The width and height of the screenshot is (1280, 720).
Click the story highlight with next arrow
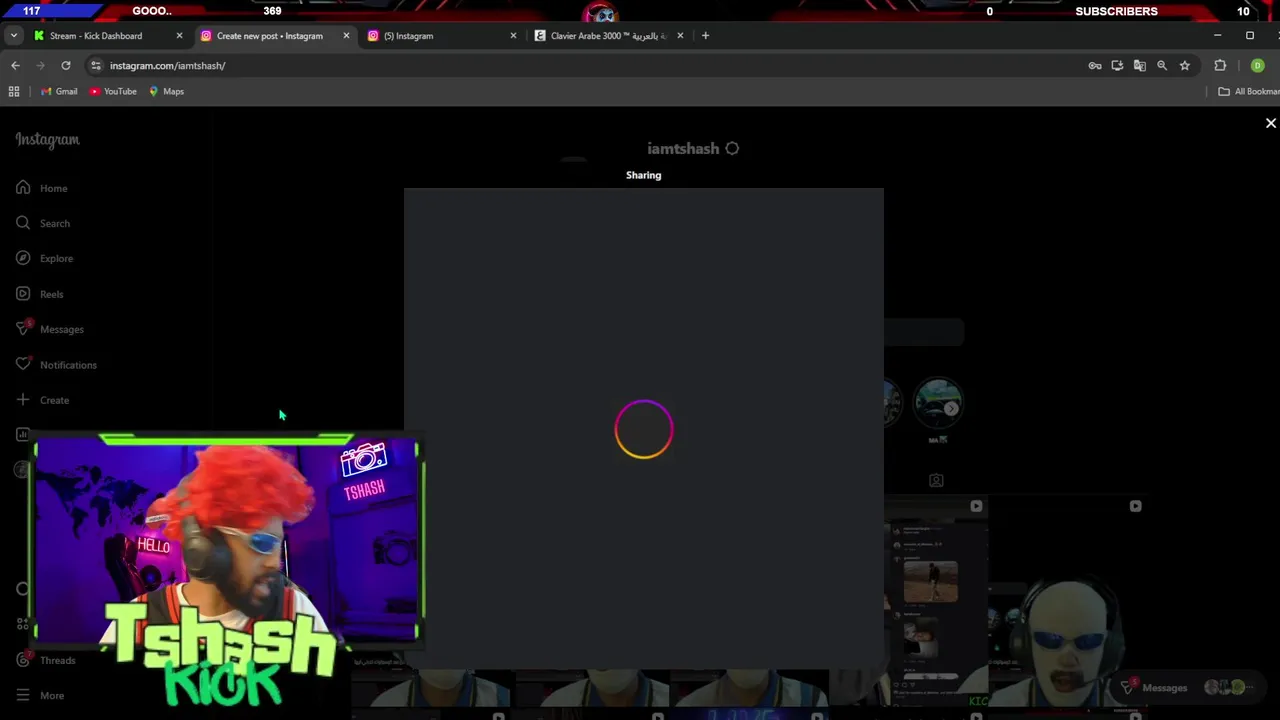point(938,403)
